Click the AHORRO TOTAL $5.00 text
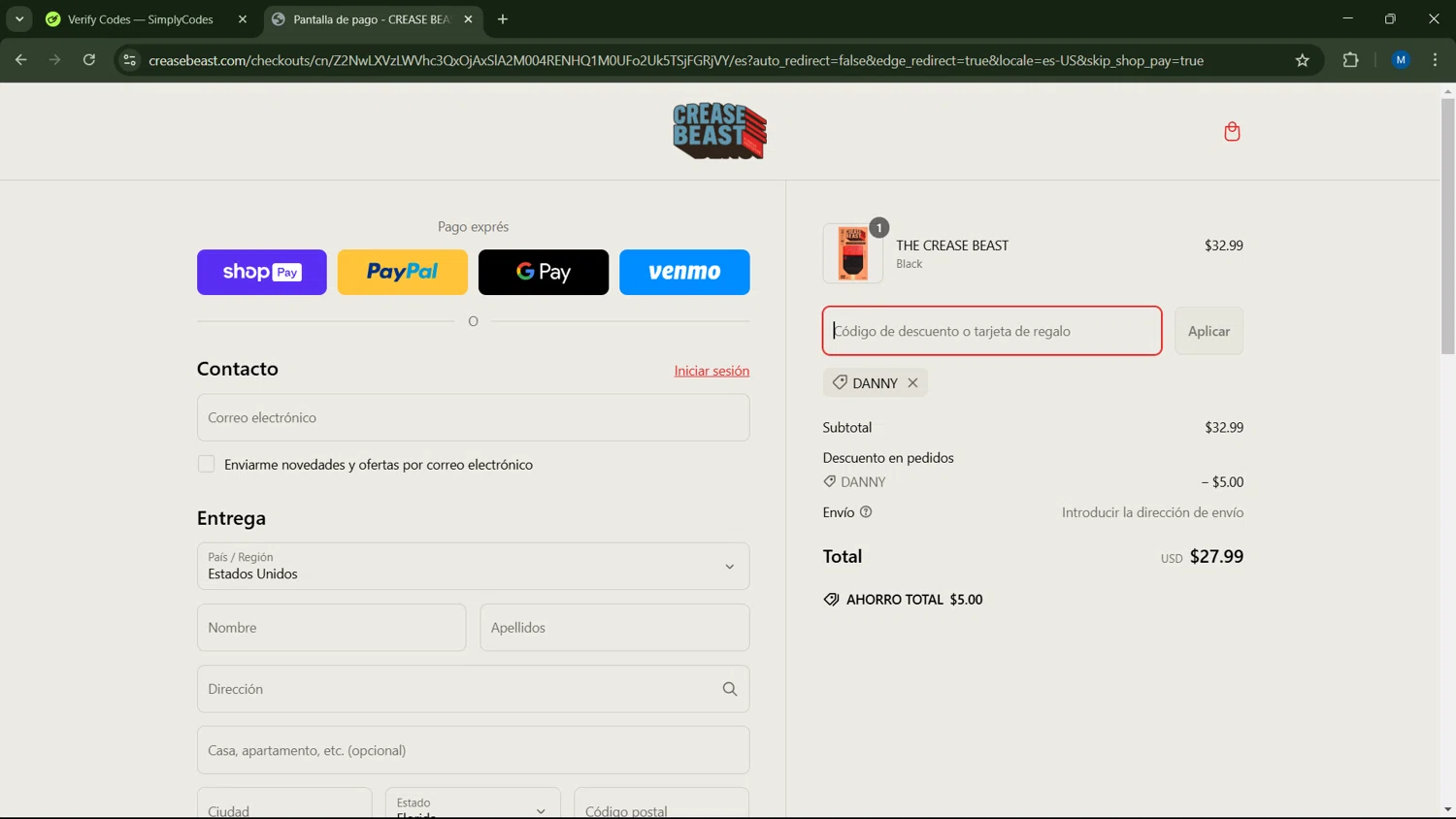1456x819 pixels. (x=913, y=600)
